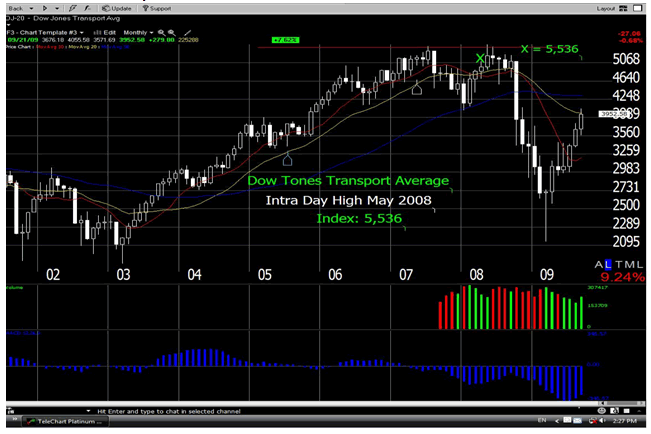Click the zoom in magnifier icon

[171, 32]
